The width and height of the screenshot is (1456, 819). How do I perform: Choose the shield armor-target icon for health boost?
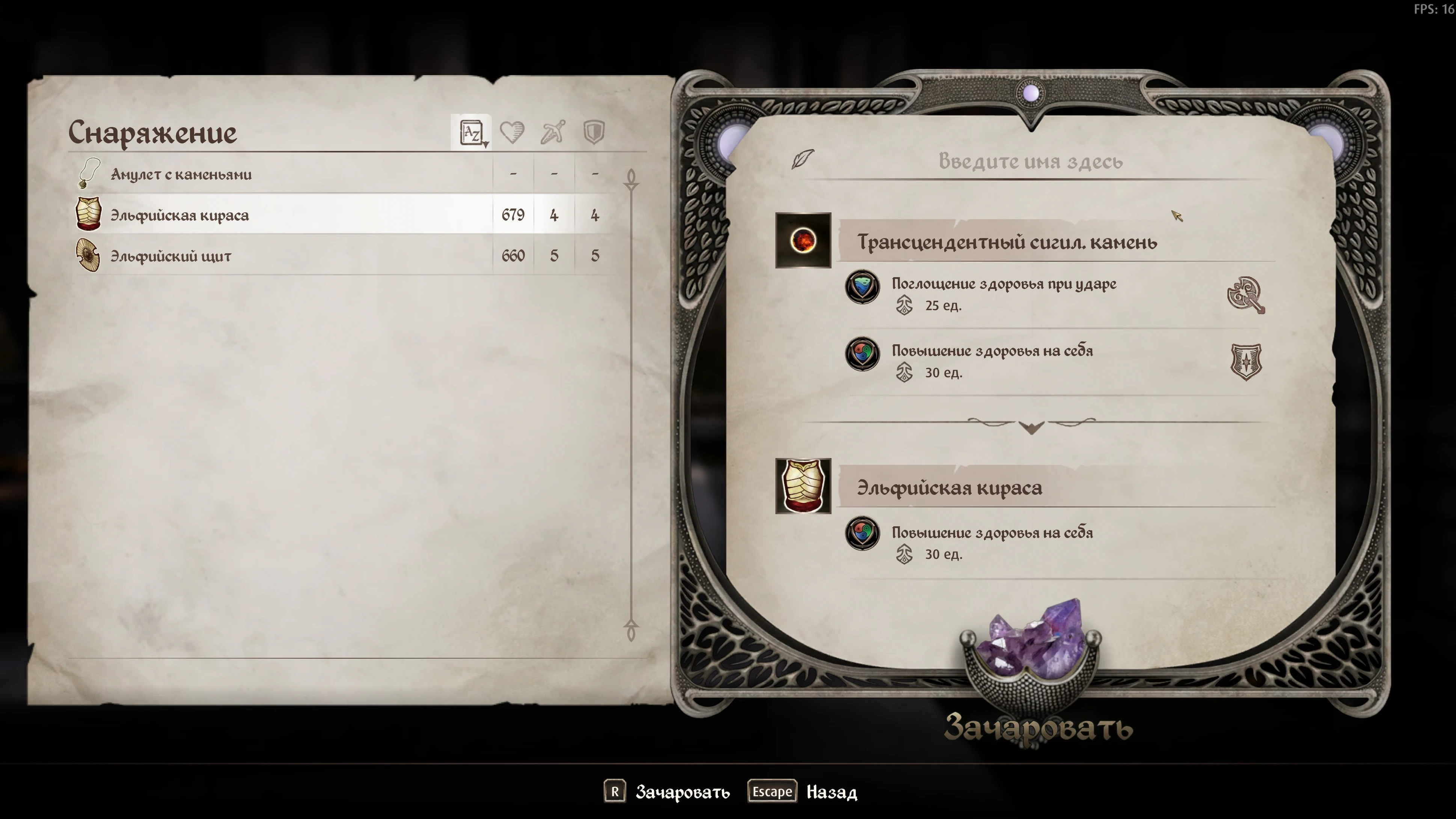(x=1246, y=362)
